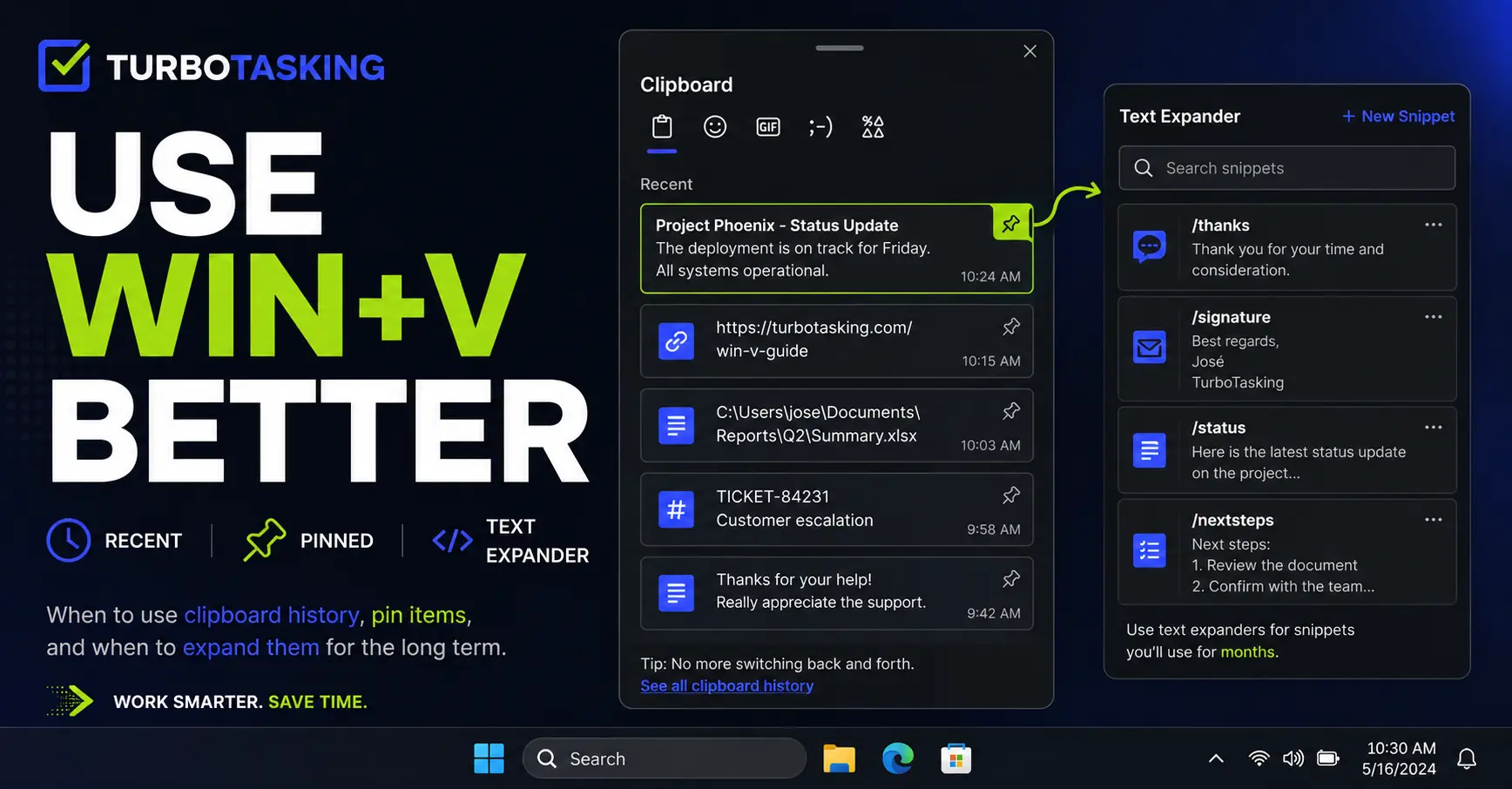This screenshot has height=789, width=1512.
Task: Select Project Phoenix - Status Update text
Action: (777, 226)
